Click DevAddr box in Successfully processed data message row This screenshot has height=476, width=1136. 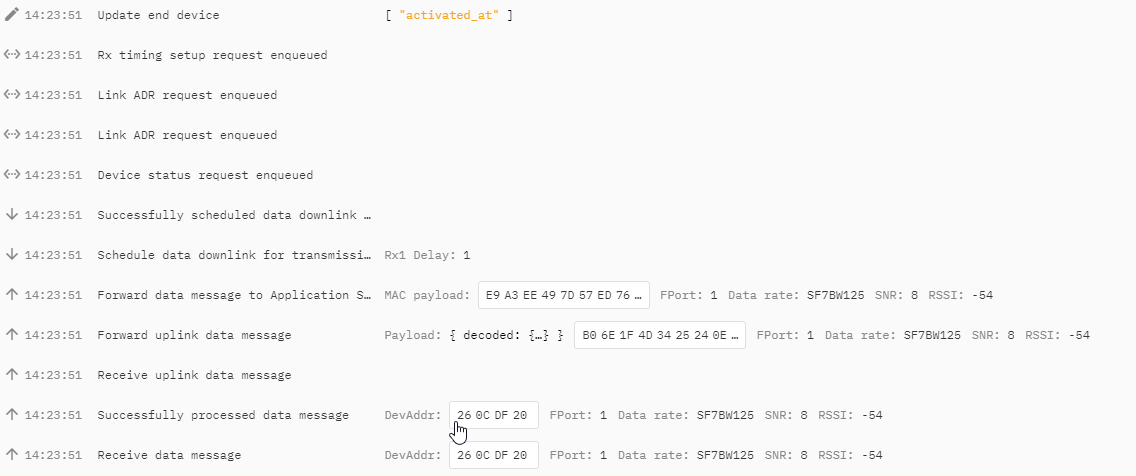click(x=493, y=415)
